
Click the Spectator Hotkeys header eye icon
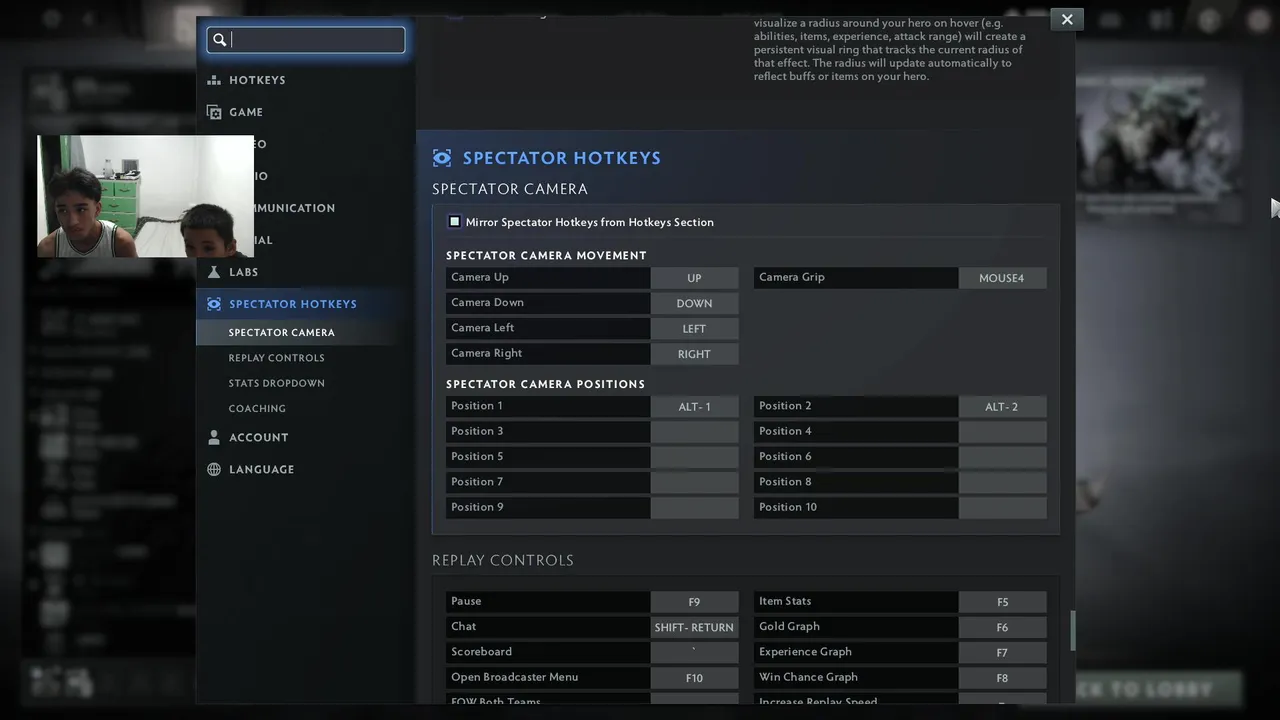tap(442, 158)
